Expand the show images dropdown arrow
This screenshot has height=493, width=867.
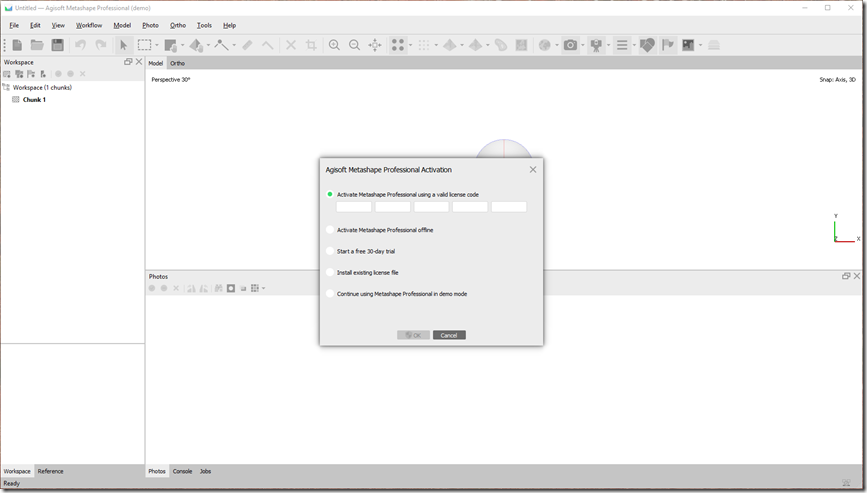point(701,46)
